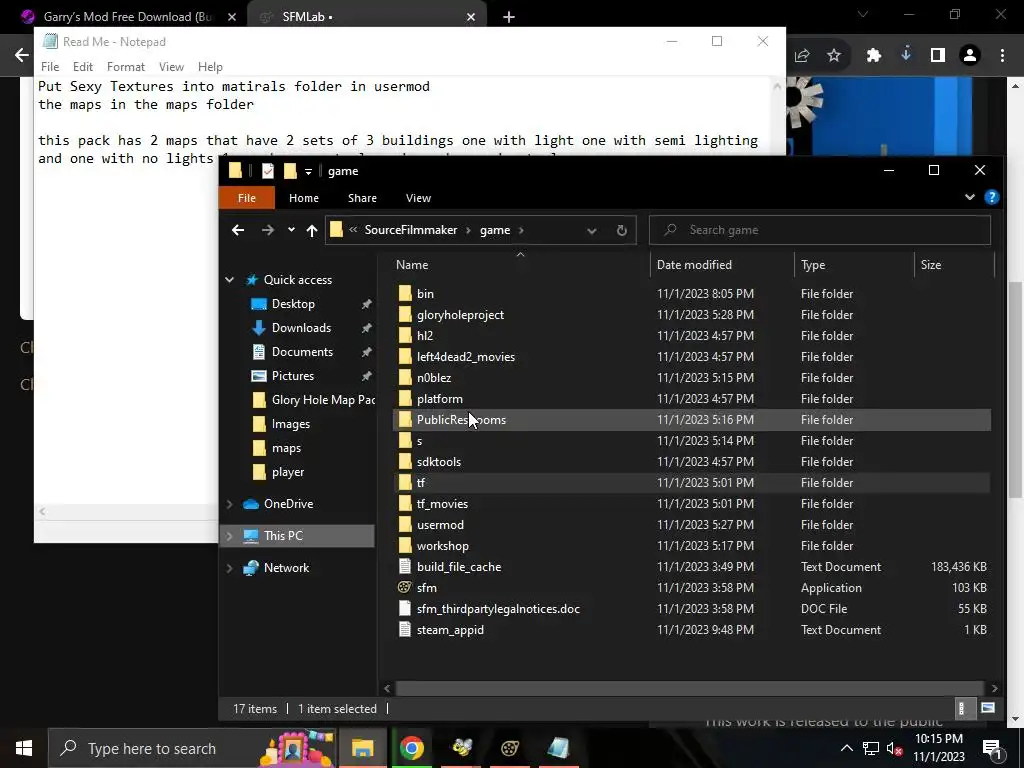Go up one folder level
The width and height of the screenshot is (1024, 768).
coord(312,230)
